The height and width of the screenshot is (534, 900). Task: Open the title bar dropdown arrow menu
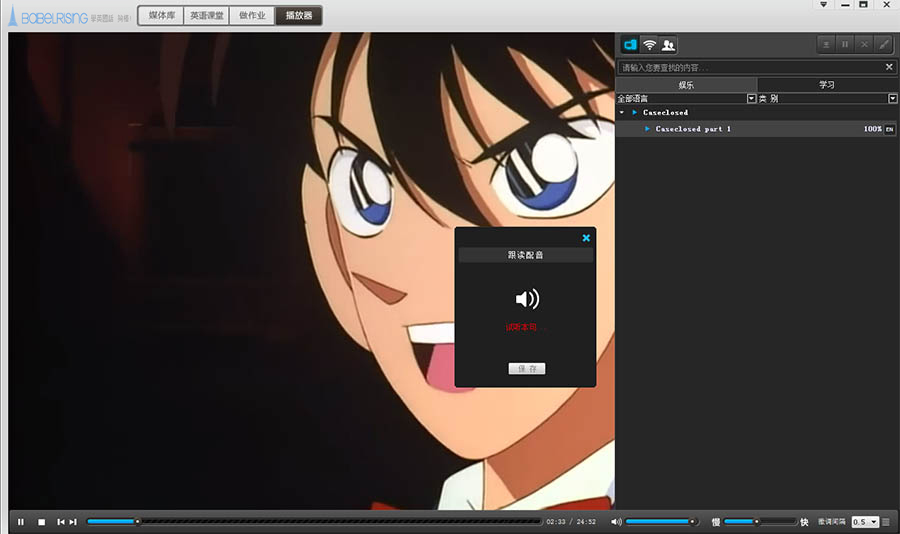[824, 5]
